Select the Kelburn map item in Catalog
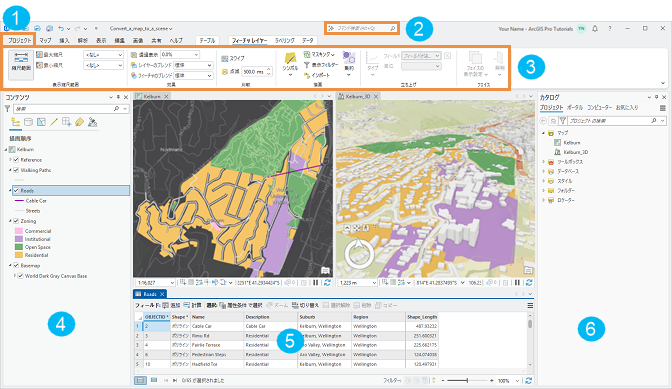The height and width of the screenshot is (389, 672). tap(572, 143)
